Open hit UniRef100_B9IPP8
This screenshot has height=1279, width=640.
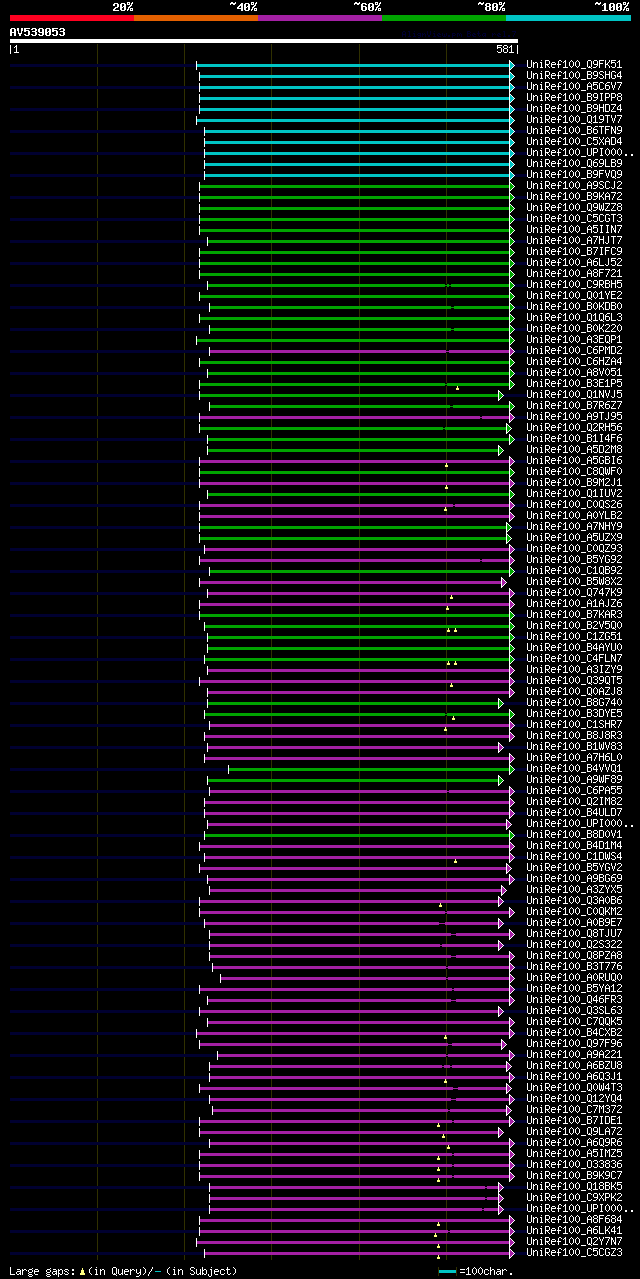(574, 97)
